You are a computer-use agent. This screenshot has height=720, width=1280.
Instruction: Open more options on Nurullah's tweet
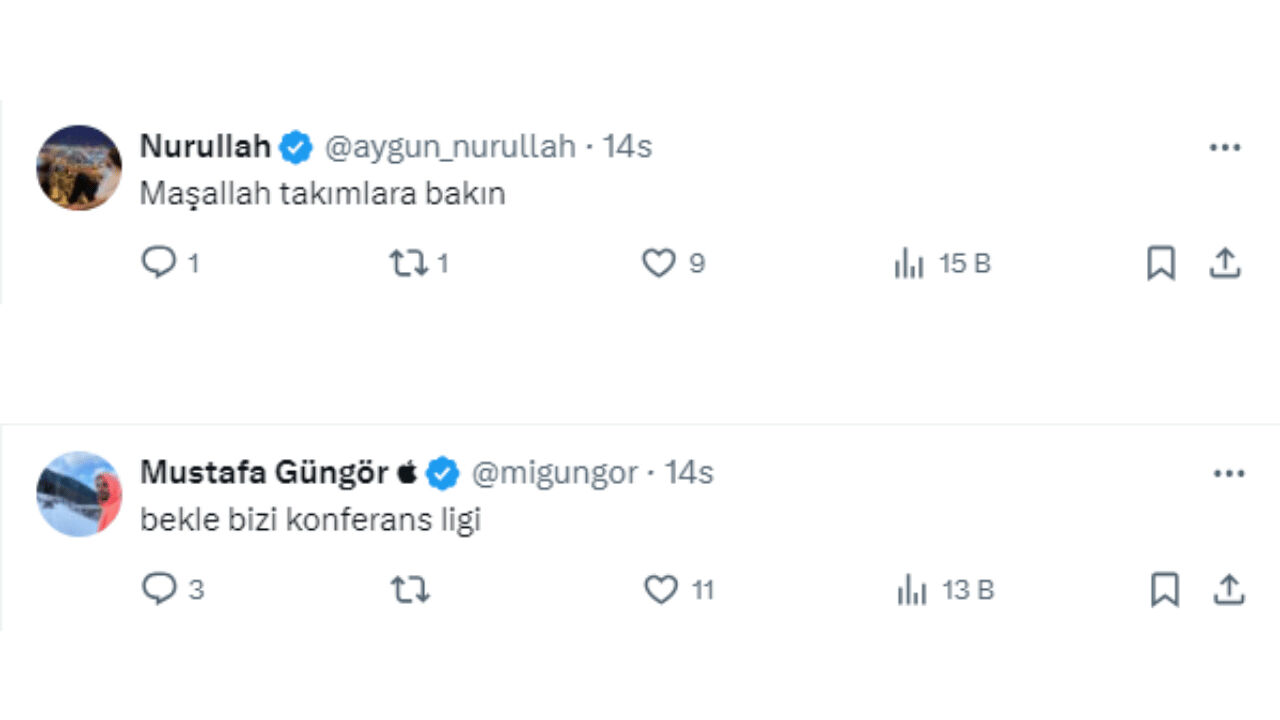[x=1225, y=148]
